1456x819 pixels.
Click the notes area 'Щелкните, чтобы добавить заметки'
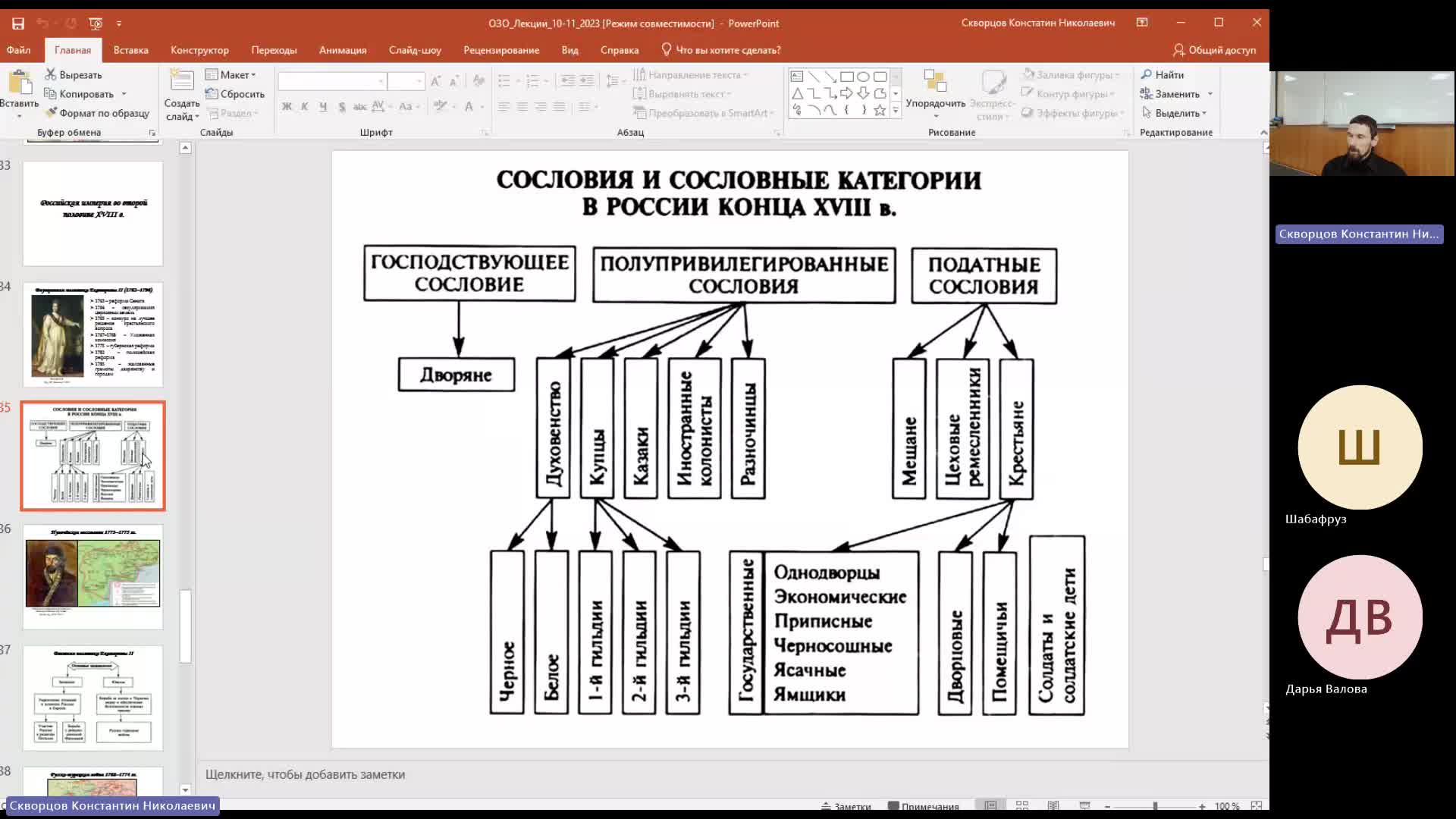[305, 774]
